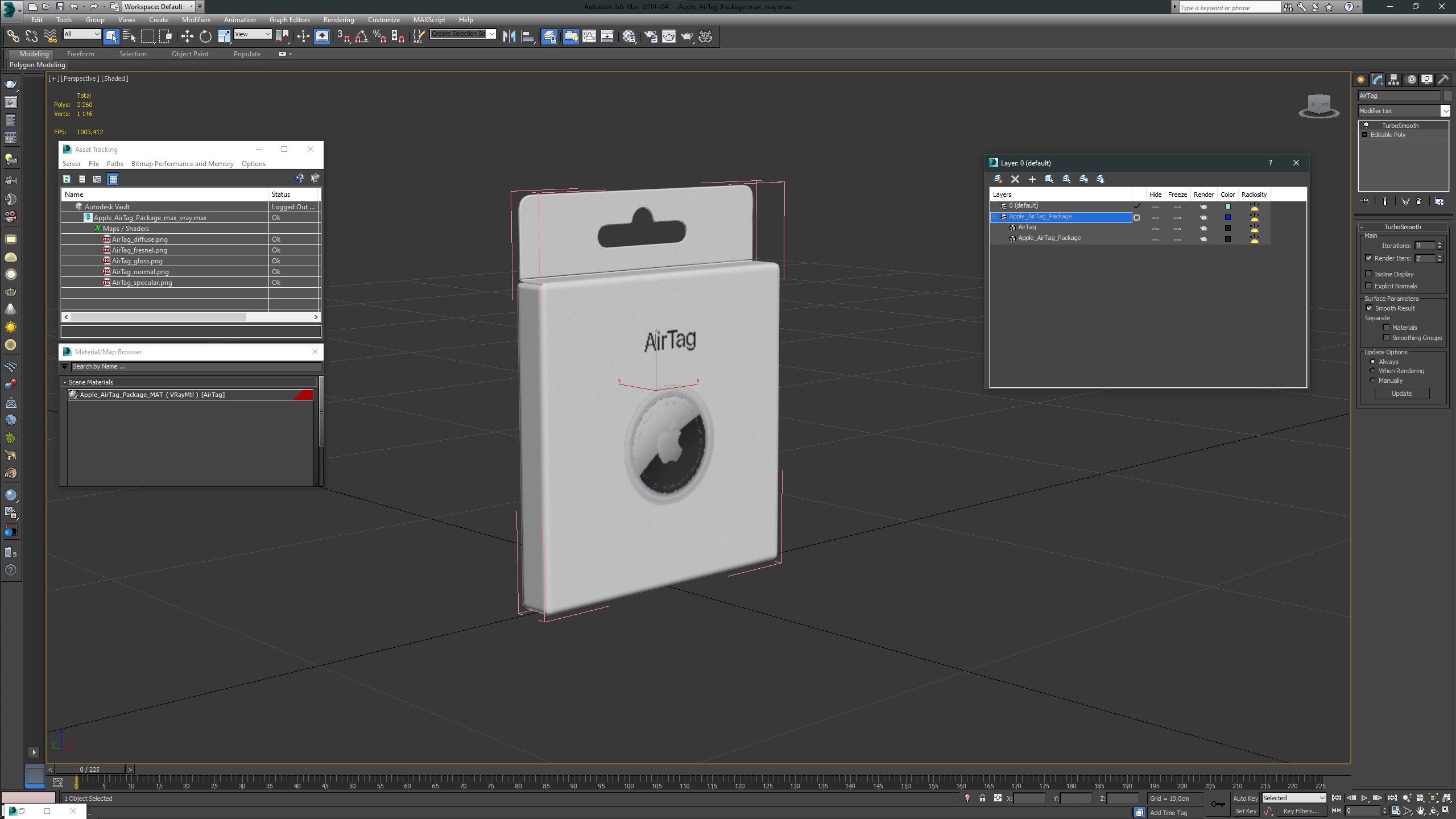Check Separate by Smoothing Groups
This screenshot has height=819, width=1456.
[x=1387, y=338]
